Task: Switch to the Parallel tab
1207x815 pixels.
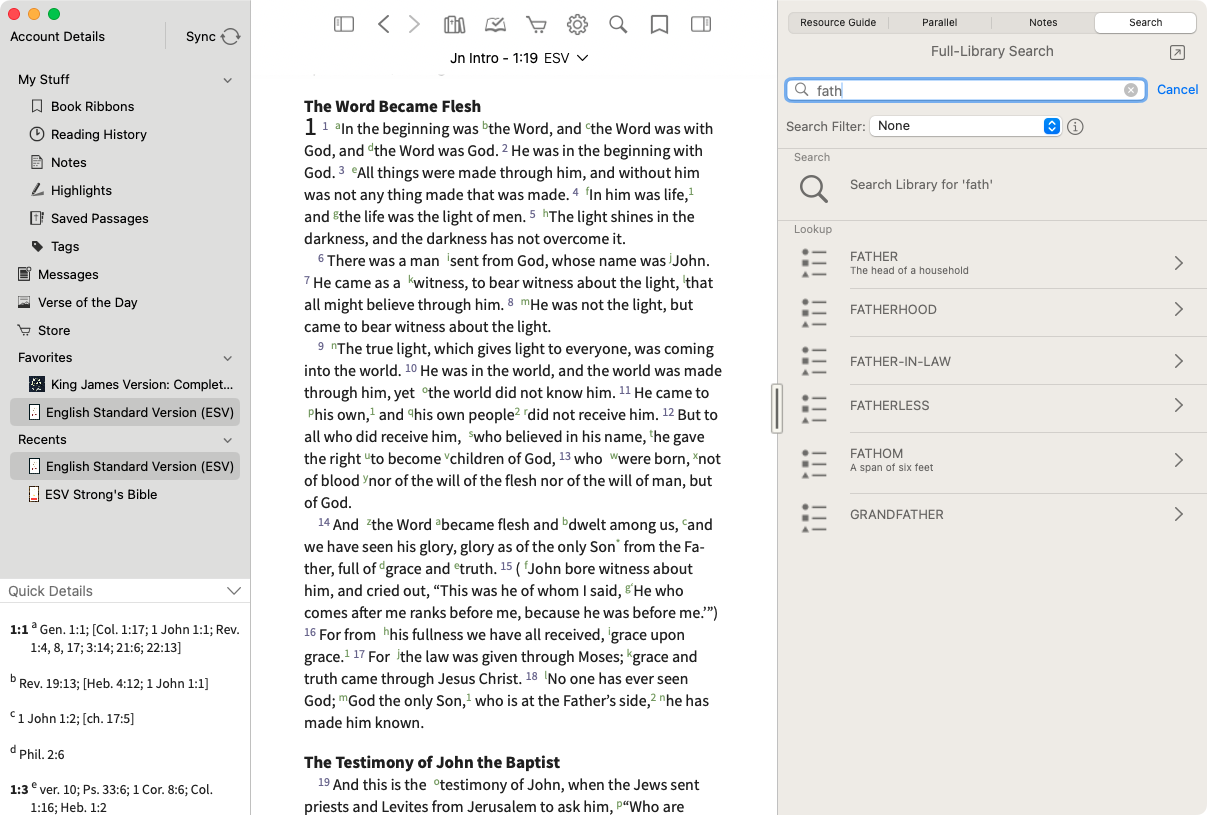Action: pyautogui.click(x=940, y=22)
